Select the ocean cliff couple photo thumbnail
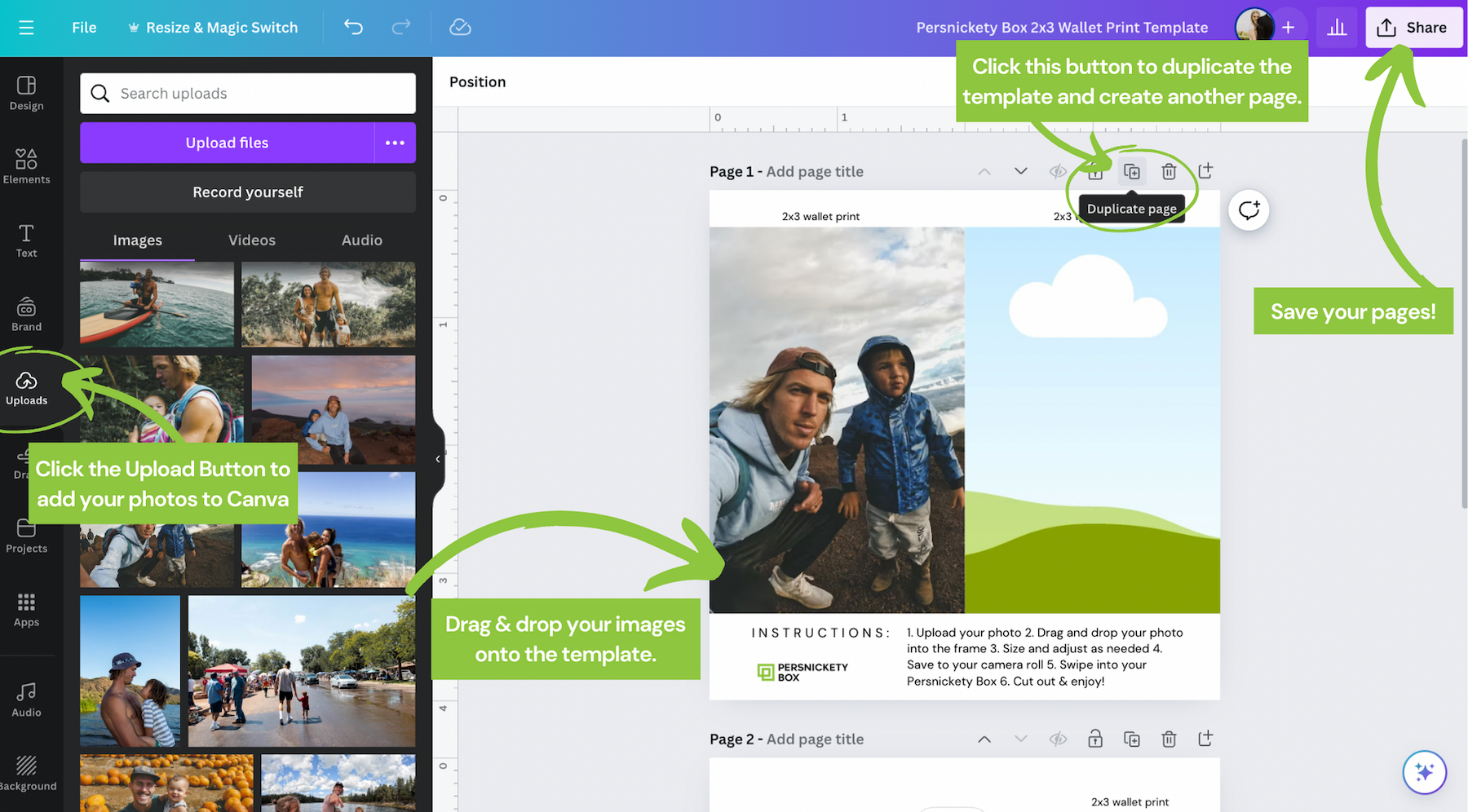Viewport: 1468px width, 812px height. coord(328,530)
